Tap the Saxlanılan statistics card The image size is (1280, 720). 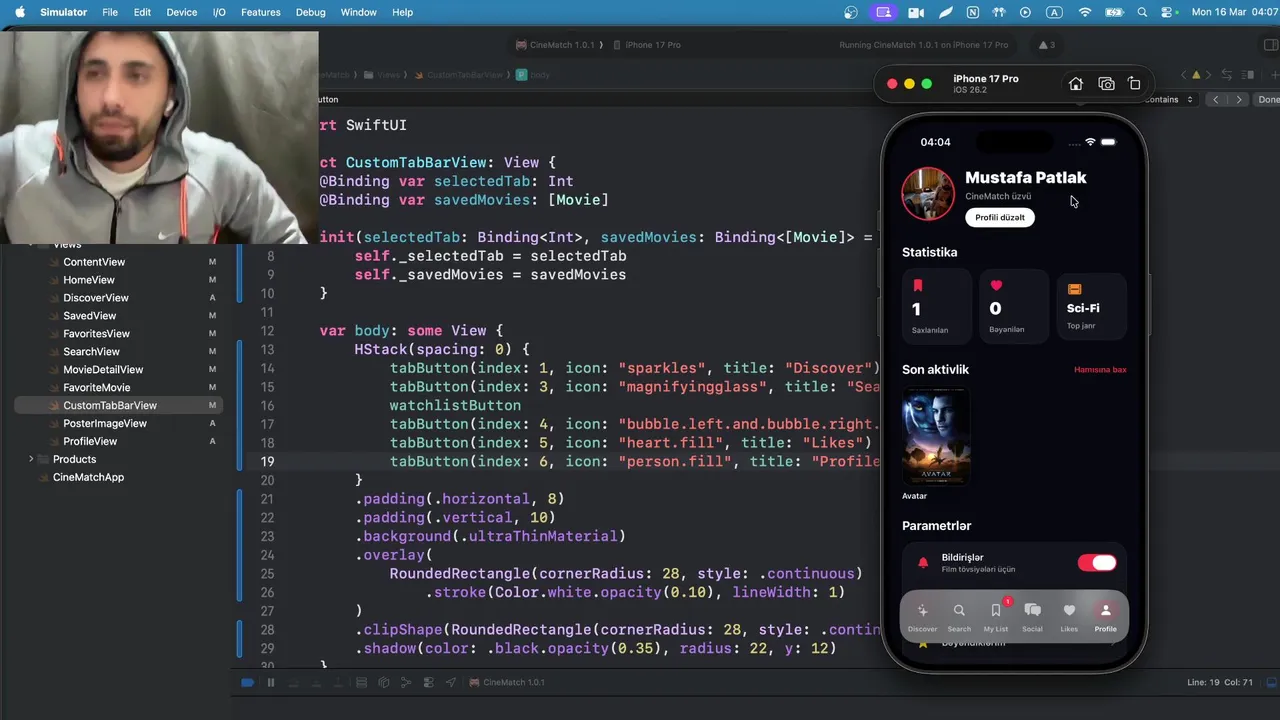click(x=936, y=307)
